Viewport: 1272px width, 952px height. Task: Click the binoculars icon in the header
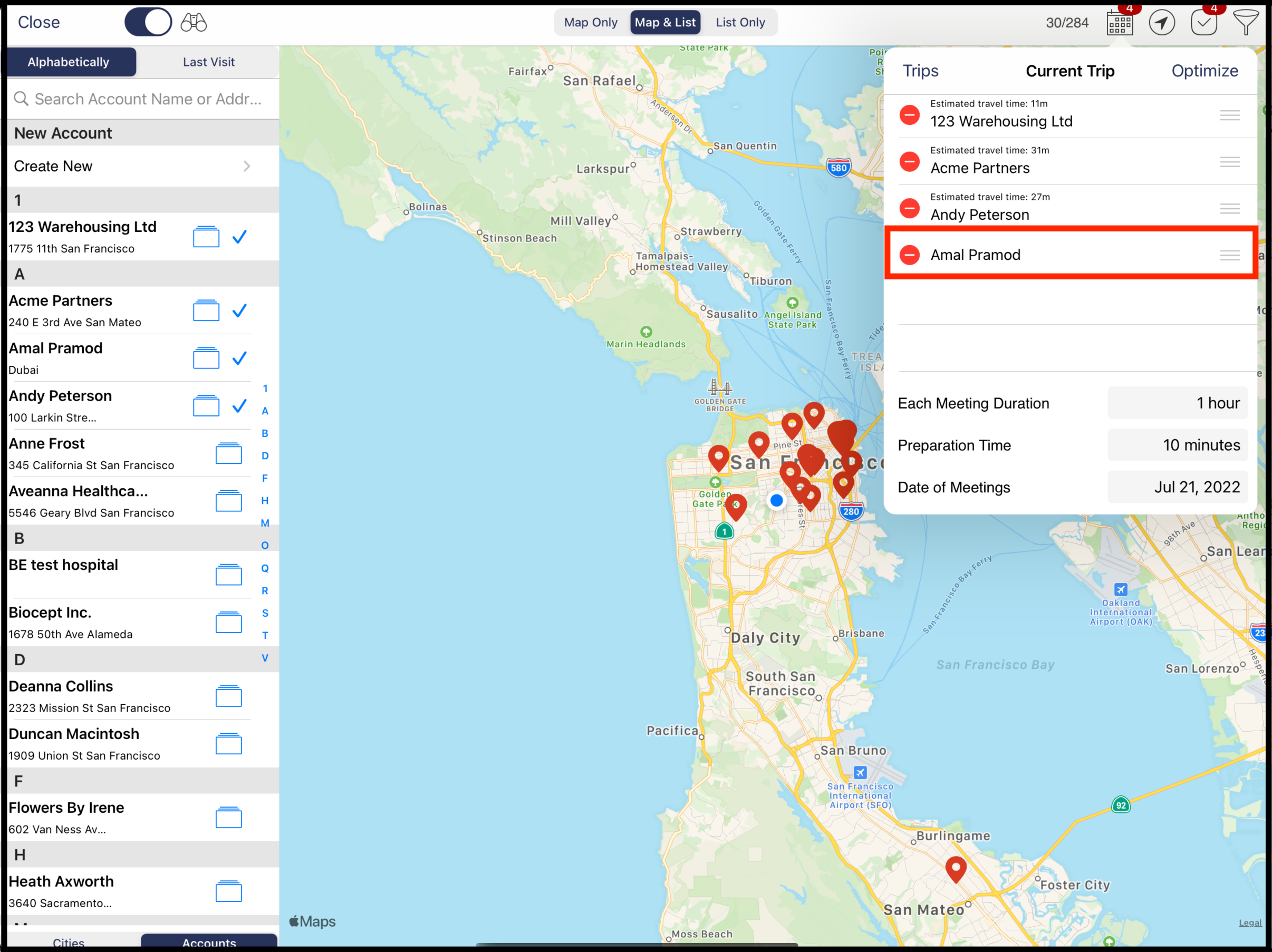[193, 23]
